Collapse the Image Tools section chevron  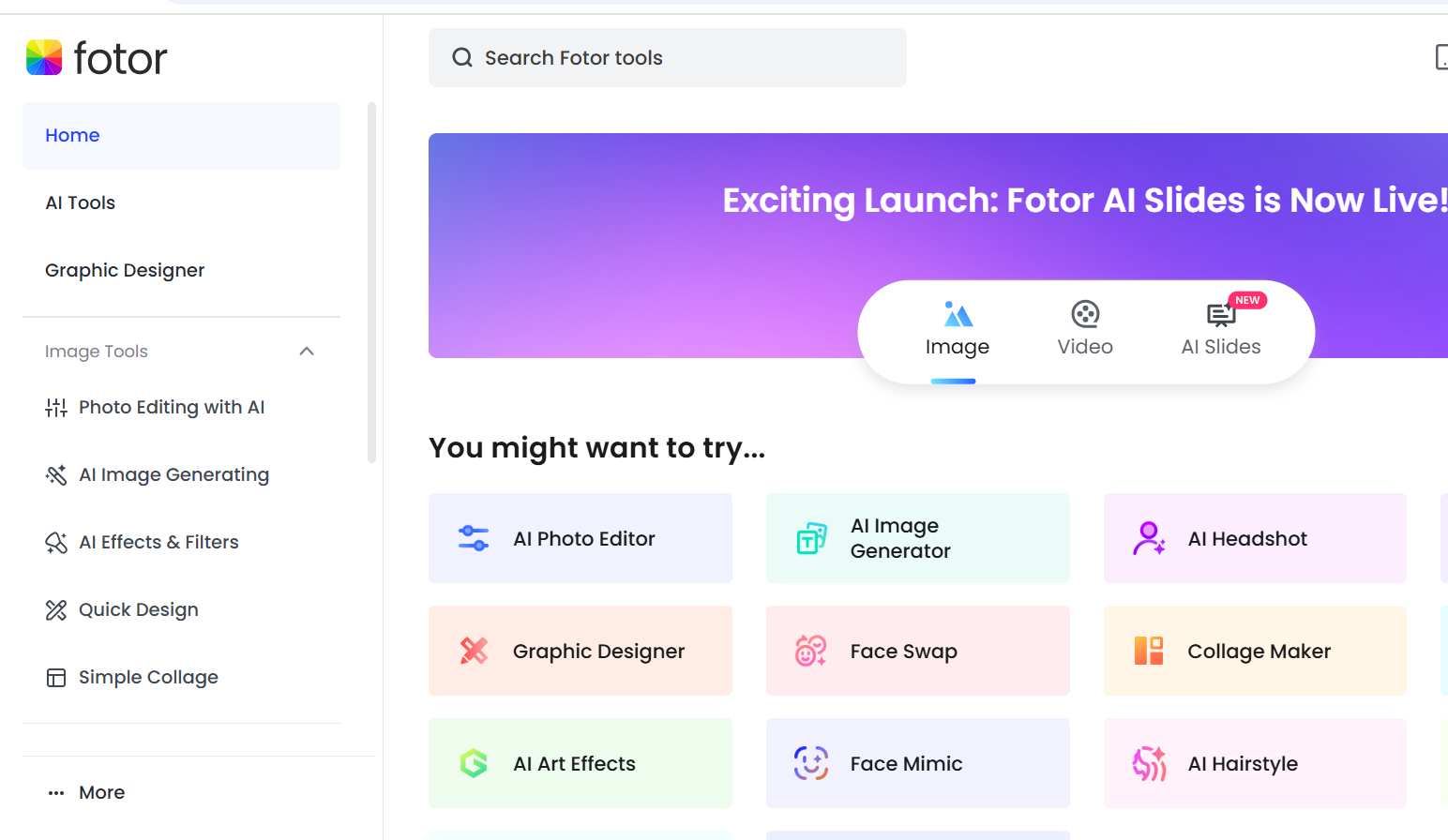[x=307, y=352]
